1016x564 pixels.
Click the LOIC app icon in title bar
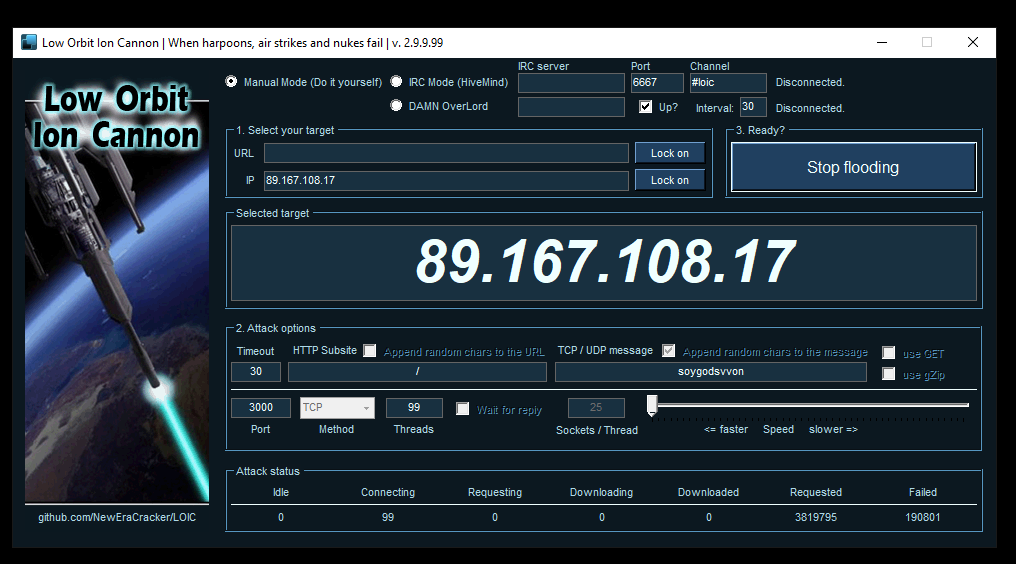[29, 43]
